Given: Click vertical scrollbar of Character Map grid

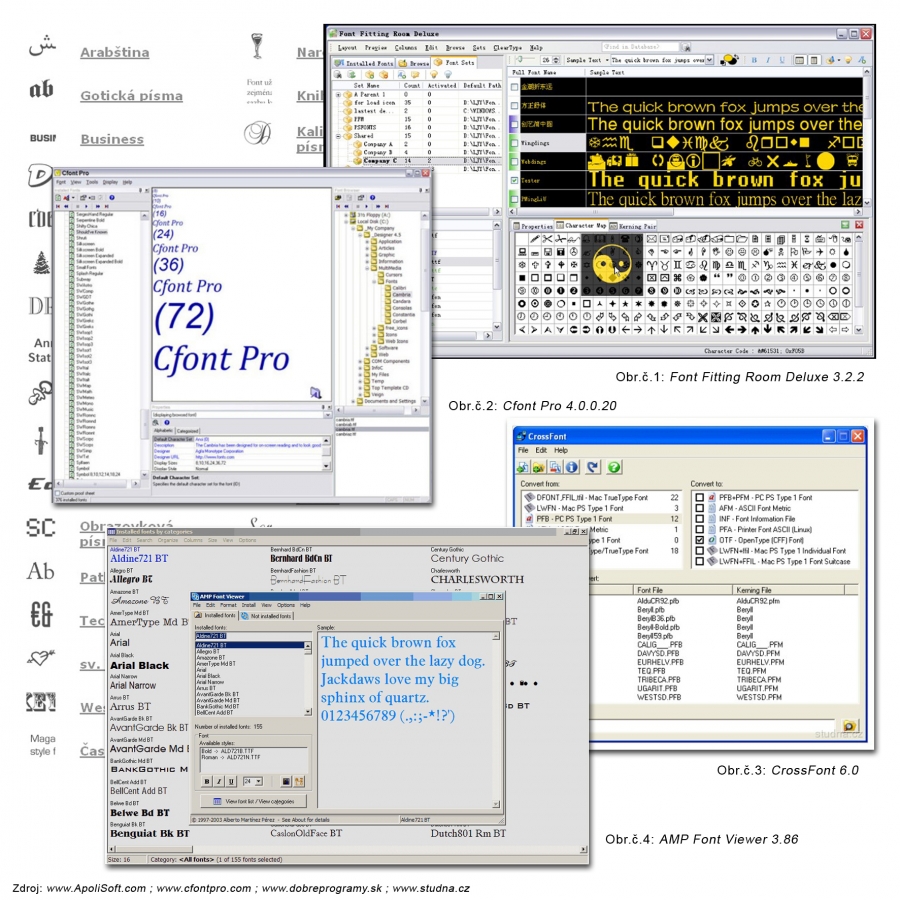Looking at the screenshot, I should click(x=859, y=285).
